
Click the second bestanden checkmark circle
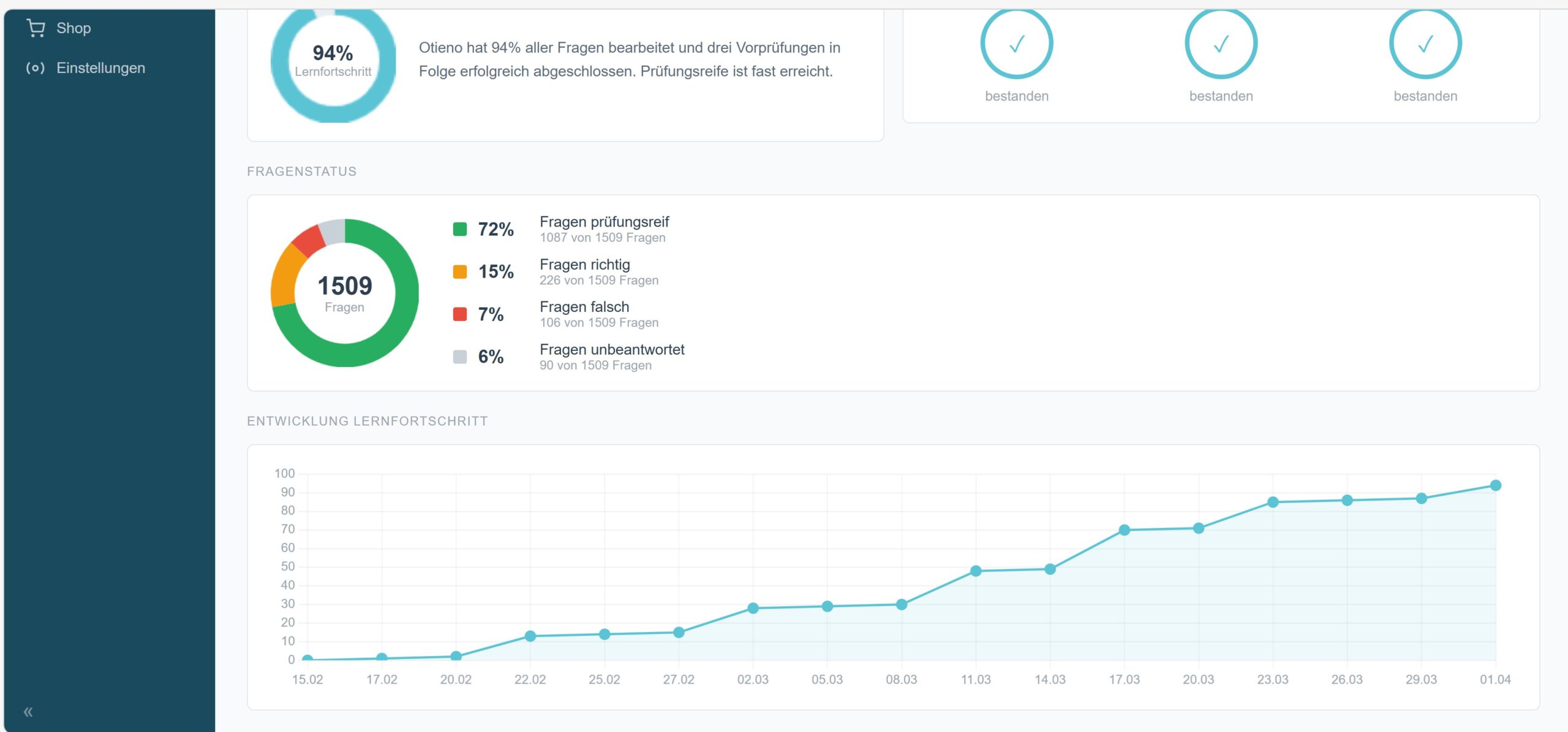point(1221,44)
